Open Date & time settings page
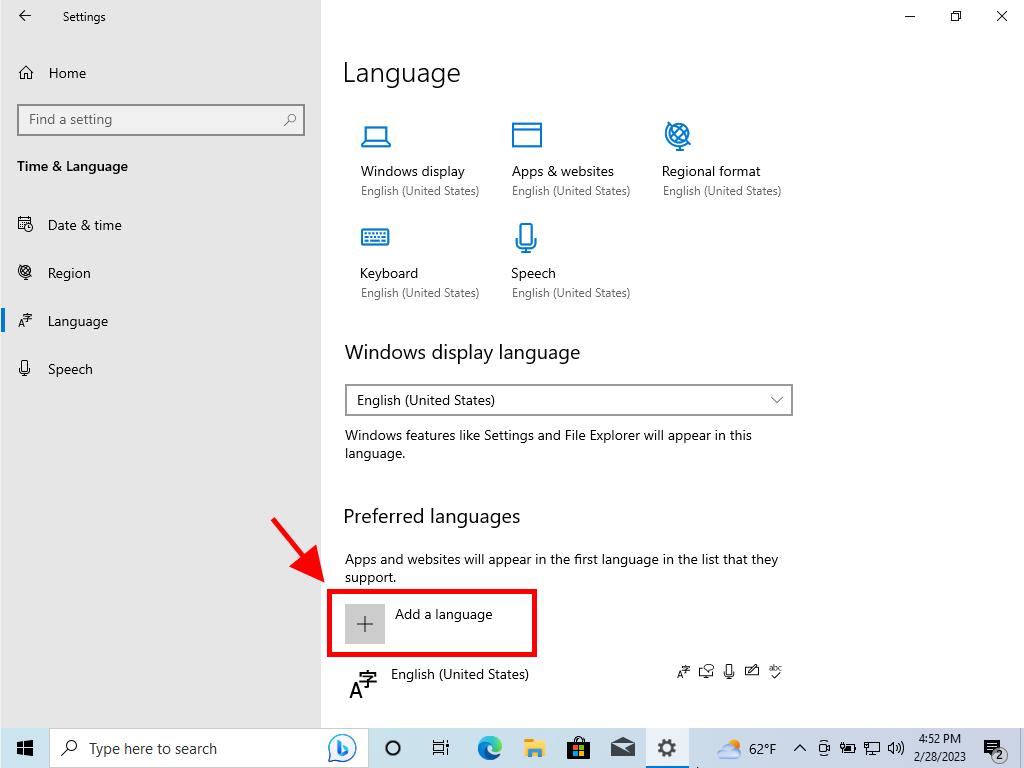The width and height of the screenshot is (1024, 768). click(x=84, y=225)
